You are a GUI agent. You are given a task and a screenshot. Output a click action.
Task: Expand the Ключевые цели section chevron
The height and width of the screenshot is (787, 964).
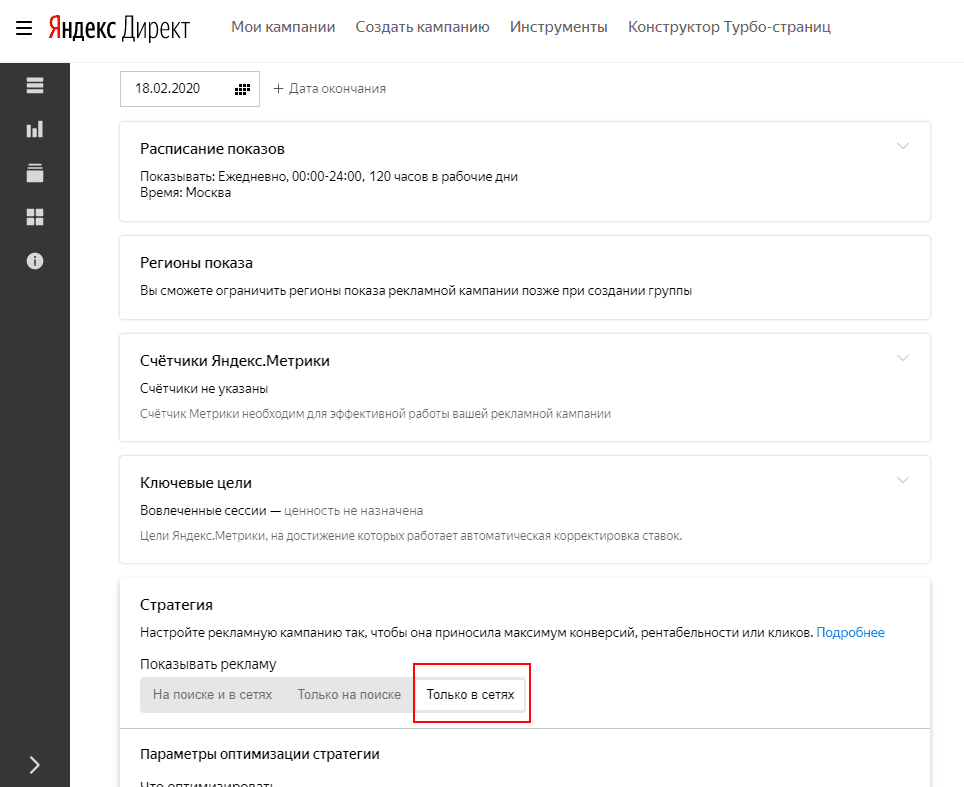[x=903, y=480]
